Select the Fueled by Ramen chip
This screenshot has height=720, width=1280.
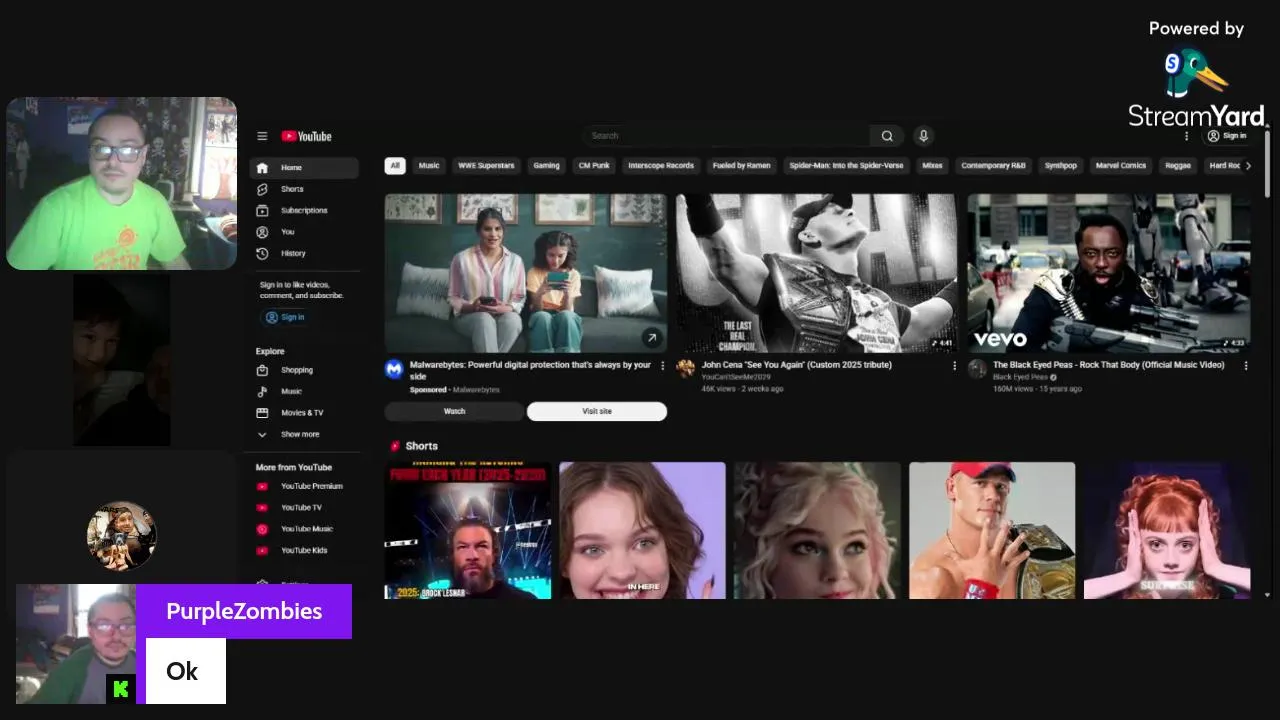pos(741,165)
